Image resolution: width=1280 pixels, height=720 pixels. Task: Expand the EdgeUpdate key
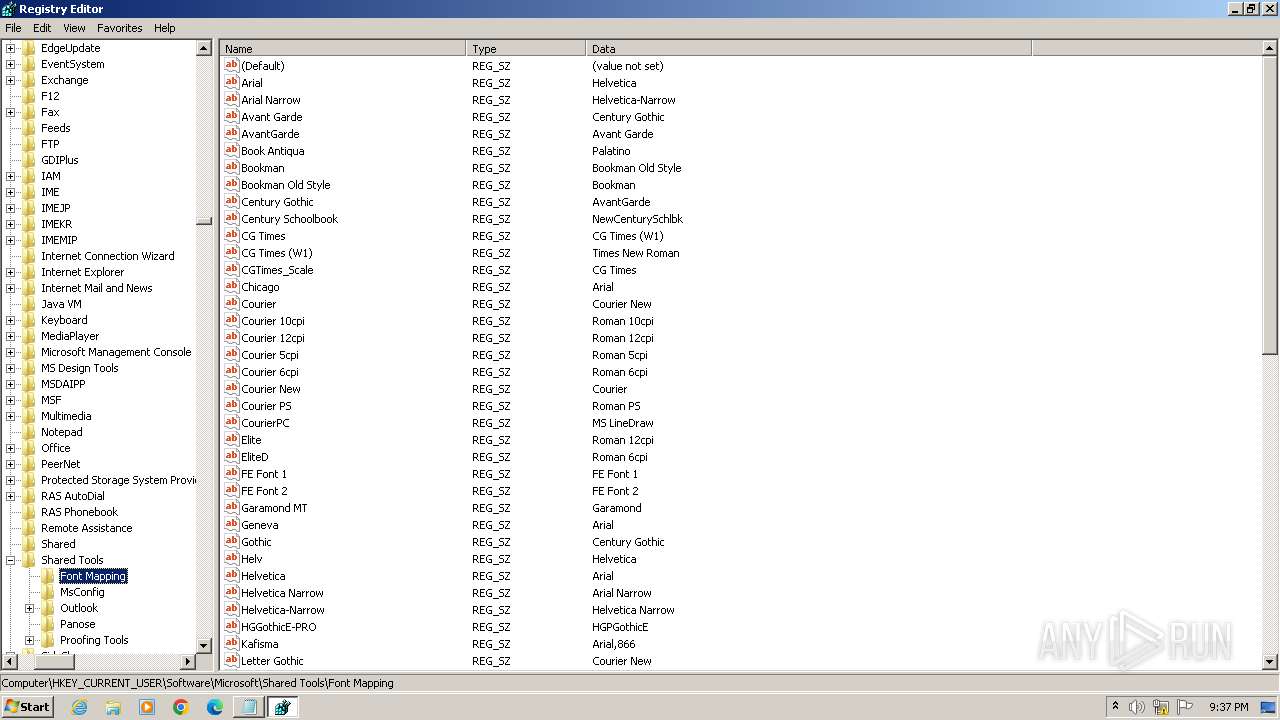point(11,48)
